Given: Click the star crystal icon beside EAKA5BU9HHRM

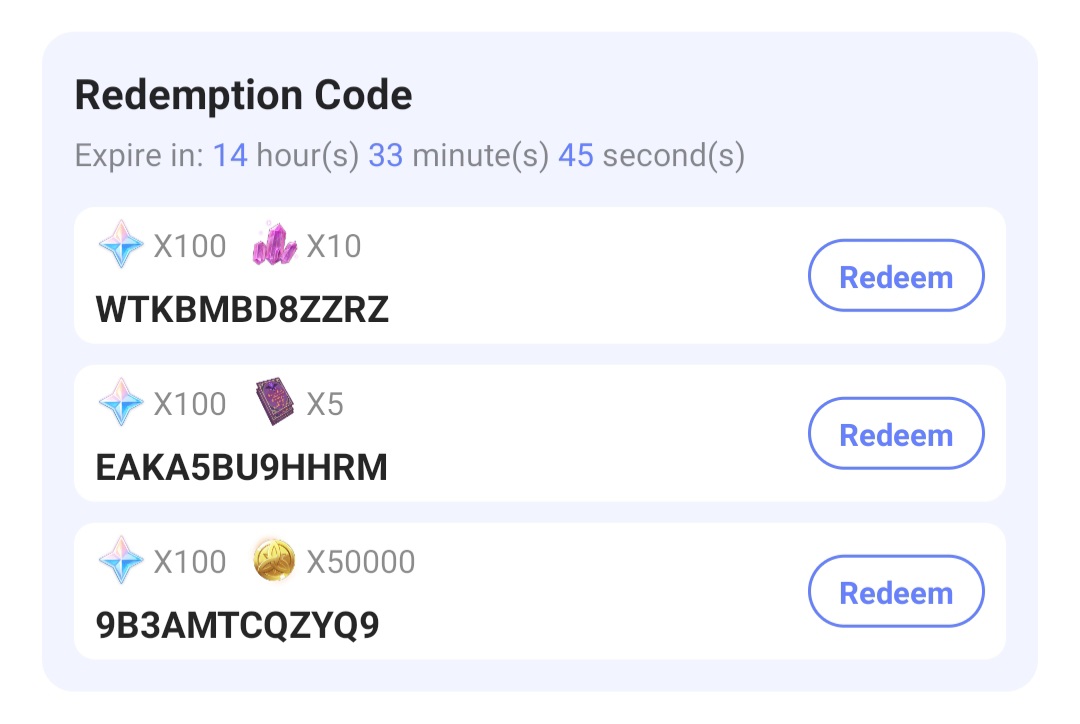Looking at the screenshot, I should [120, 403].
